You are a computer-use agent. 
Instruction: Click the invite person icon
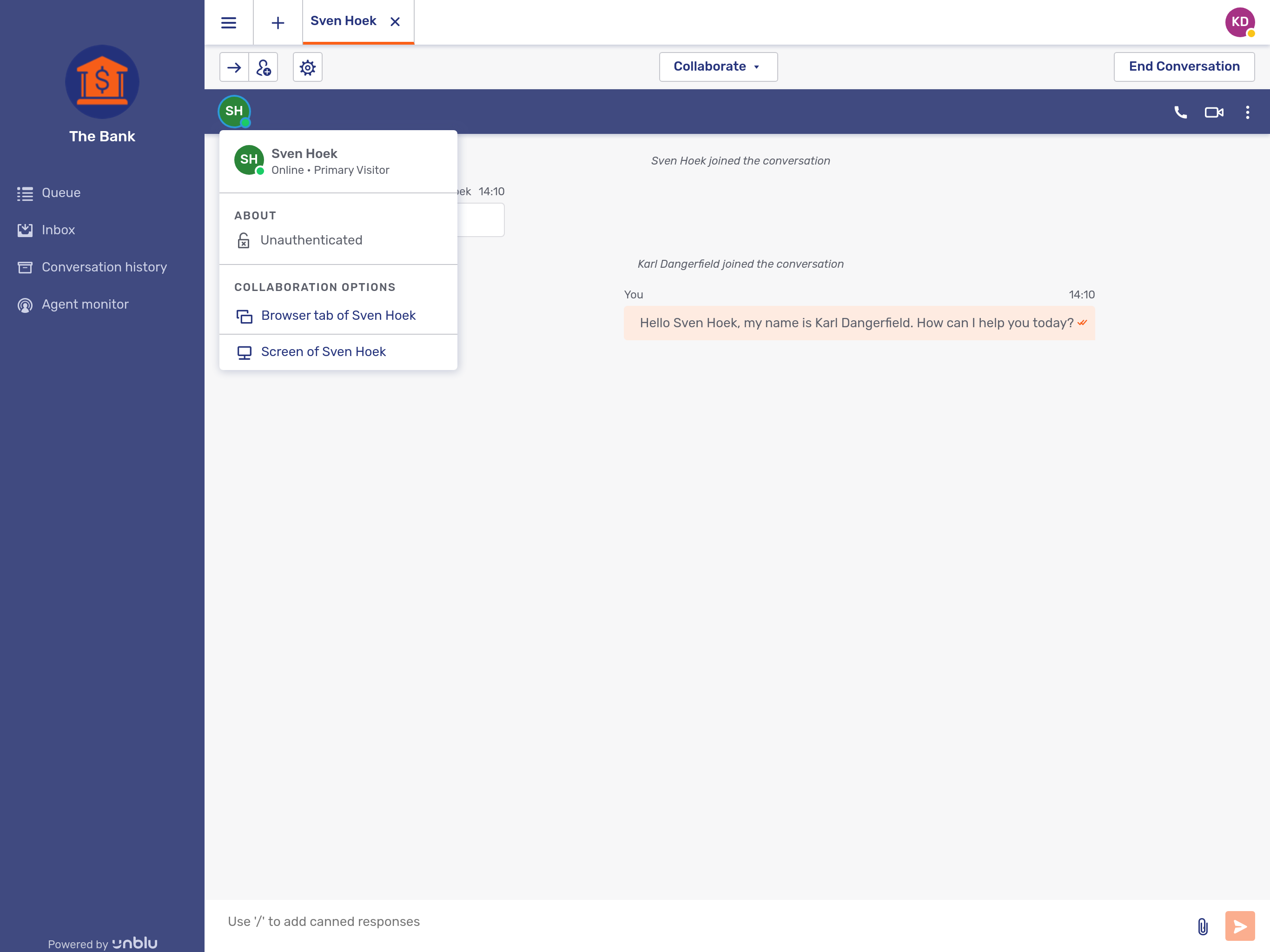pyautogui.click(x=264, y=68)
